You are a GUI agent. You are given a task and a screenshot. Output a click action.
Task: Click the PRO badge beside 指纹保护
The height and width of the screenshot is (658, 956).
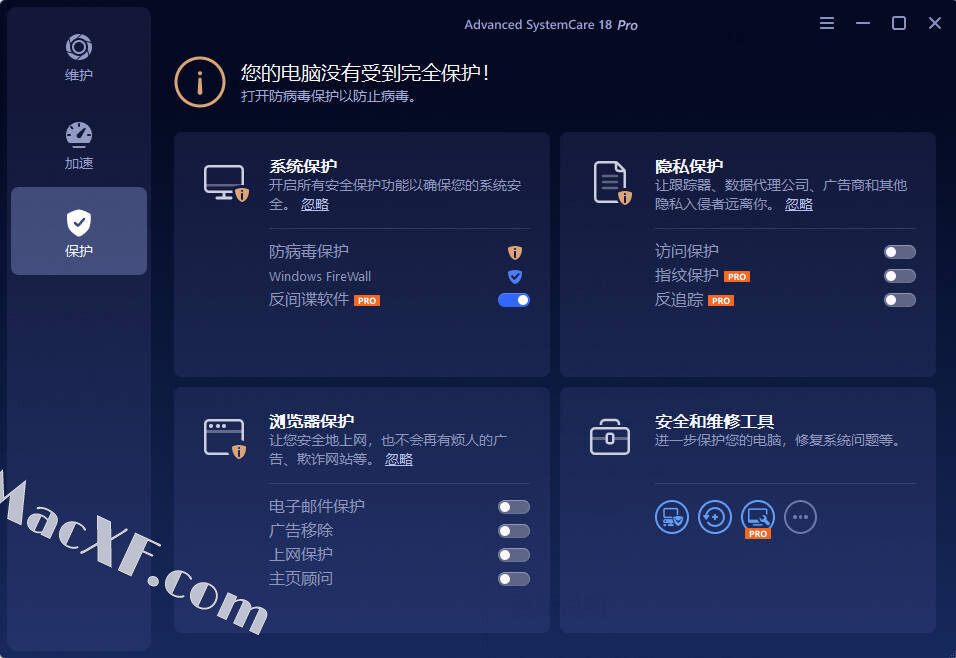click(737, 277)
